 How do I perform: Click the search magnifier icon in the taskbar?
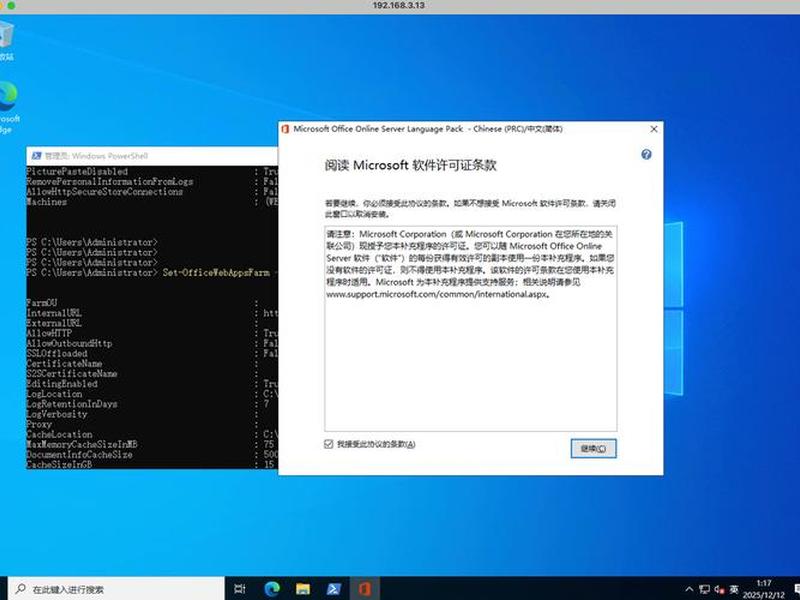[x=20, y=589]
